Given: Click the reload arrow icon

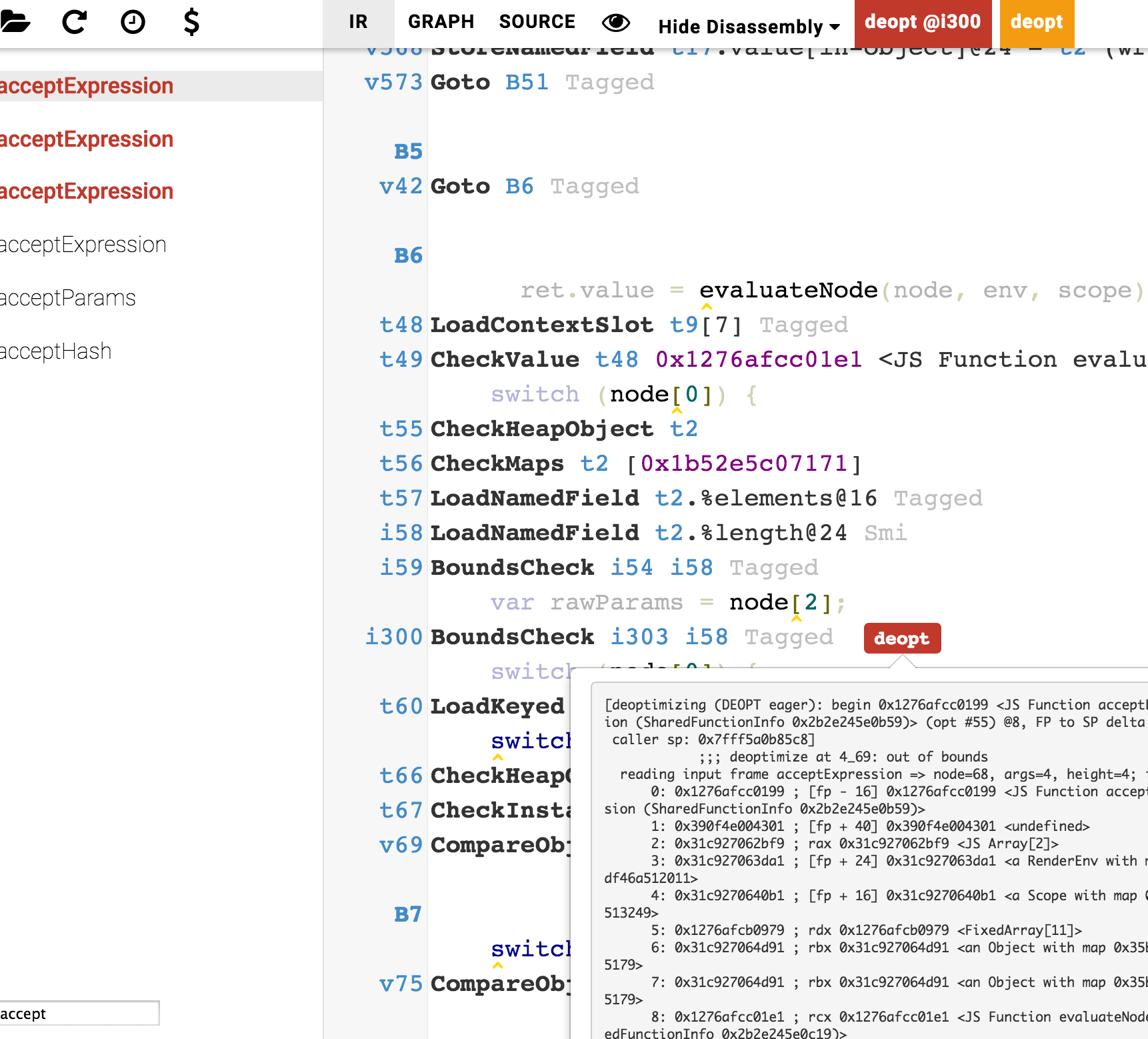Looking at the screenshot, I should tap(74, 22).
